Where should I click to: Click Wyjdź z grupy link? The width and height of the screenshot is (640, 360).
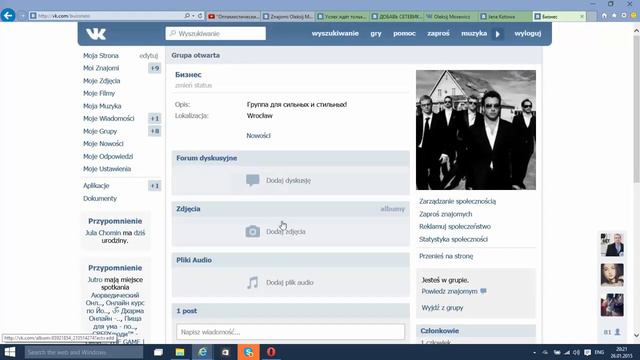pos(442,308)
